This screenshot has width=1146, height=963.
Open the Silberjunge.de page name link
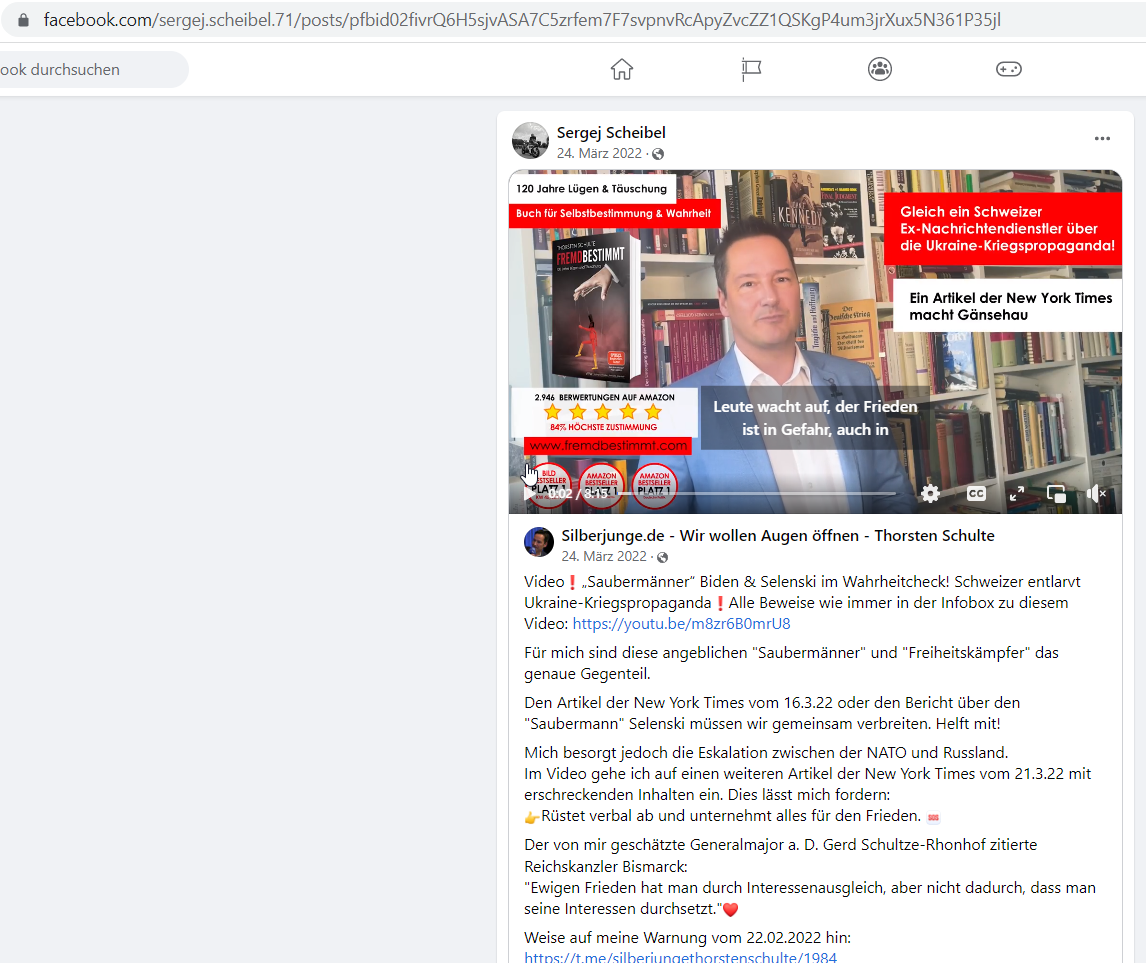coord(778,536)
